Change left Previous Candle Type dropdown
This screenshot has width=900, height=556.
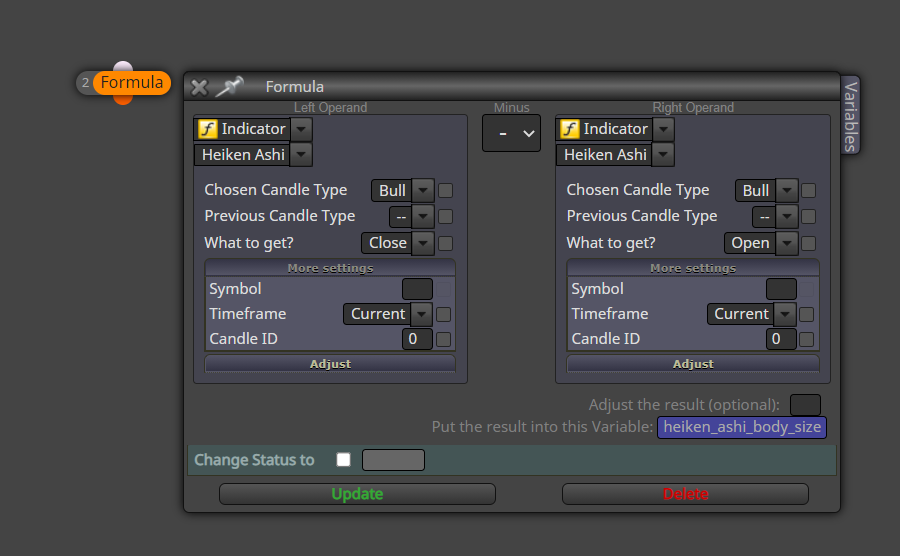pos(423,217)
